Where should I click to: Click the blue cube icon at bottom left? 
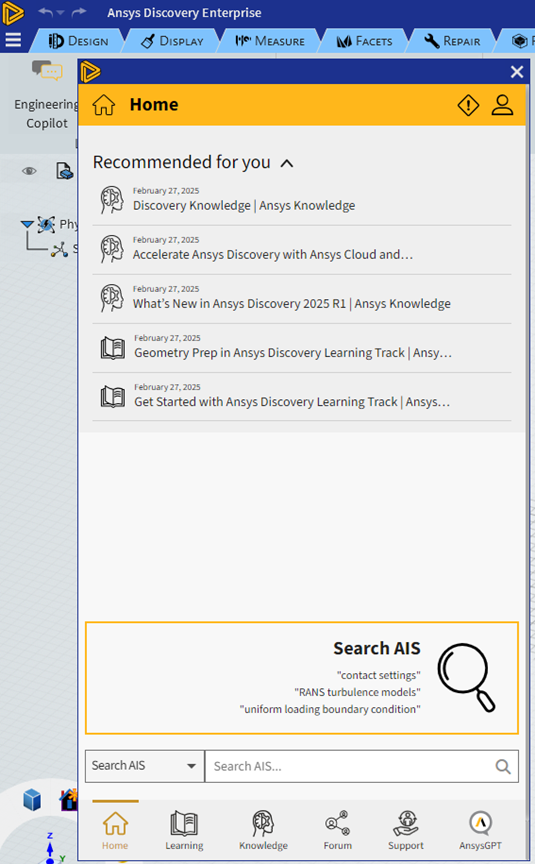[32, 800]
